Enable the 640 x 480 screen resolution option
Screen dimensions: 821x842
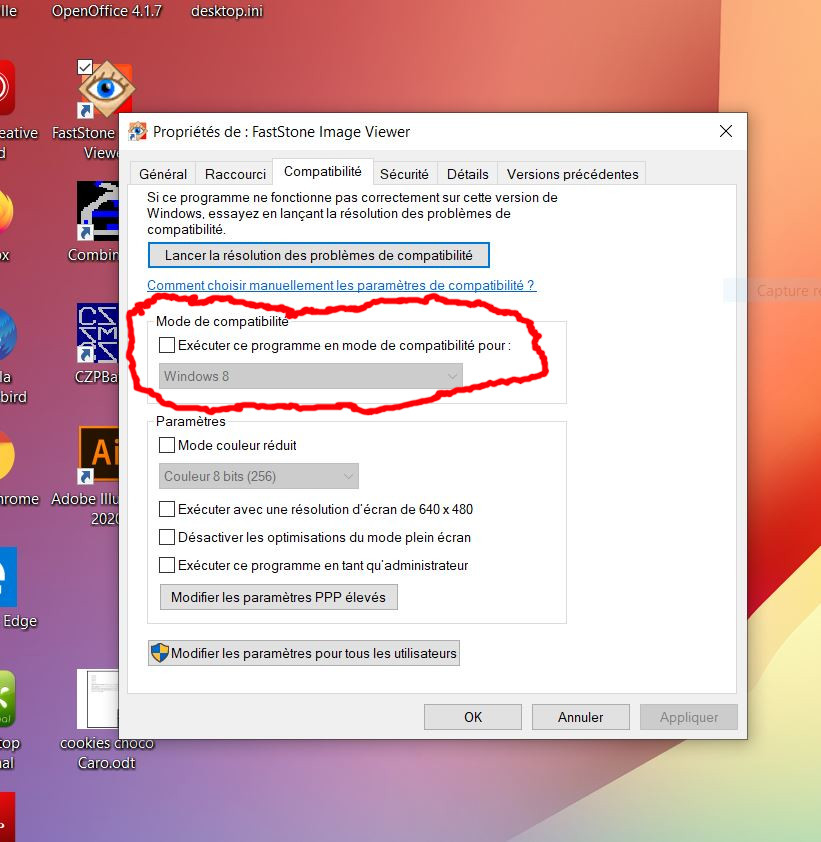167,509
